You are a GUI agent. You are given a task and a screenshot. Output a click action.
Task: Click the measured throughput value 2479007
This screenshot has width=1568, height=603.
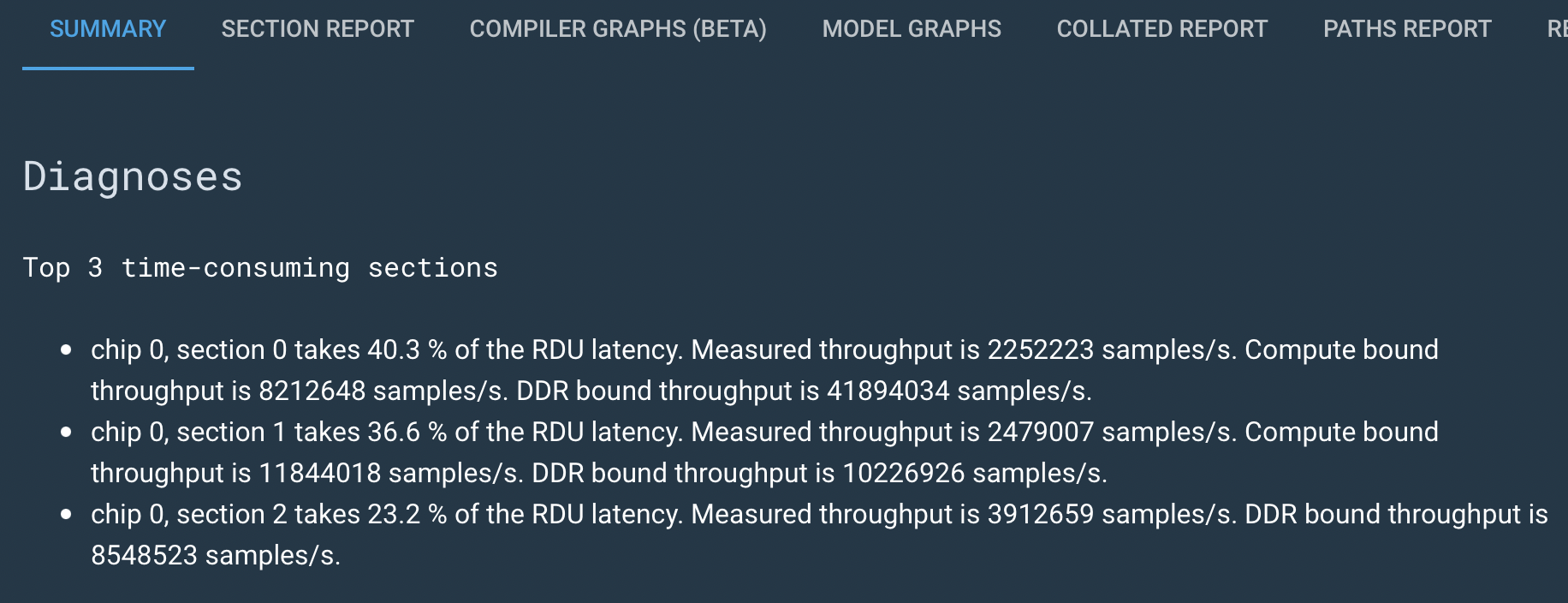[1040, 432]
